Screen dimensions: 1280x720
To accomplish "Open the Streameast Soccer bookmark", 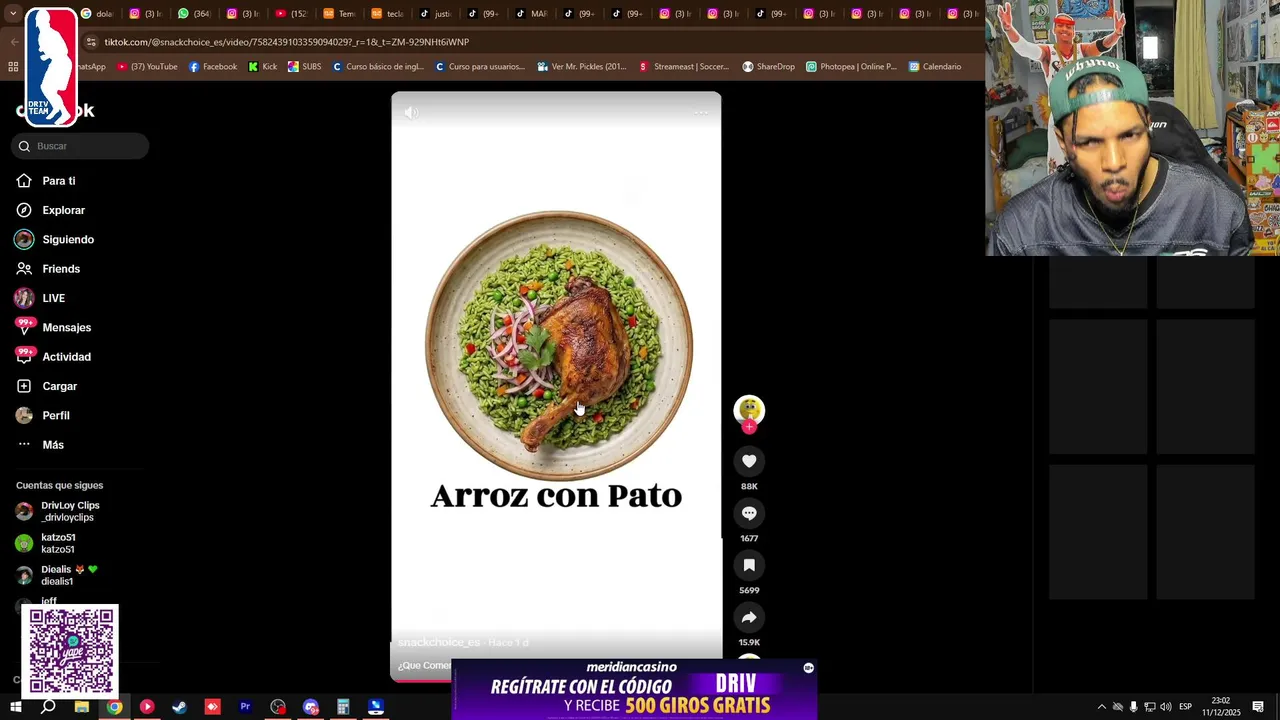I will [x=684, y=67].
